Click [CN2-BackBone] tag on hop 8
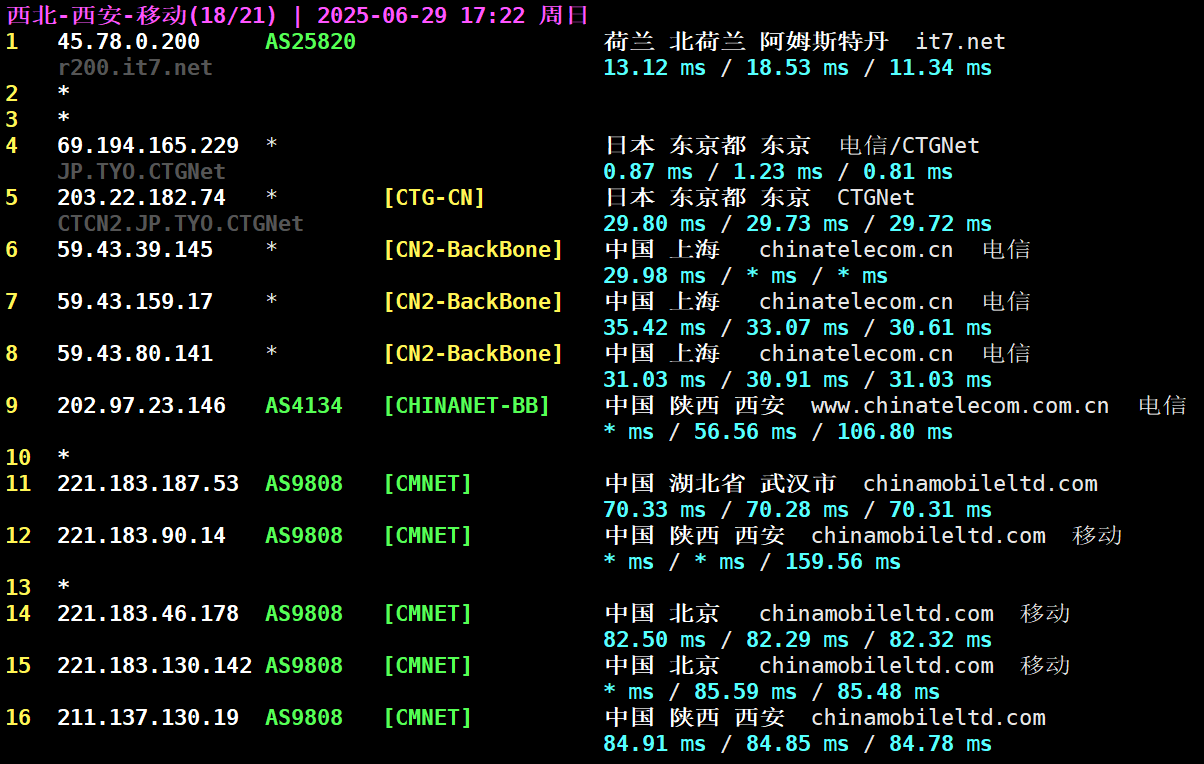 pyautogui.click(x=473, y=353)
